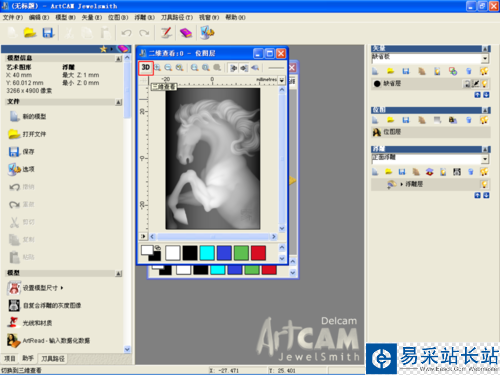
Task: Open the 刀具路径 menu in the menu bar
Action: tap(177, 17)
